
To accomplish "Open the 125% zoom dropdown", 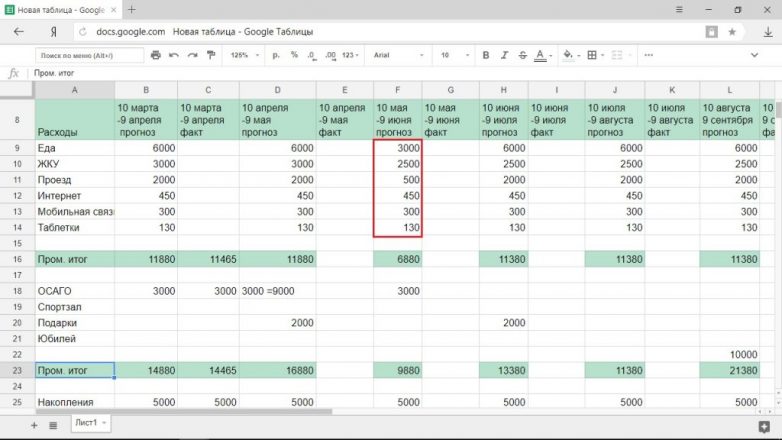I will (x=243, y=55).
